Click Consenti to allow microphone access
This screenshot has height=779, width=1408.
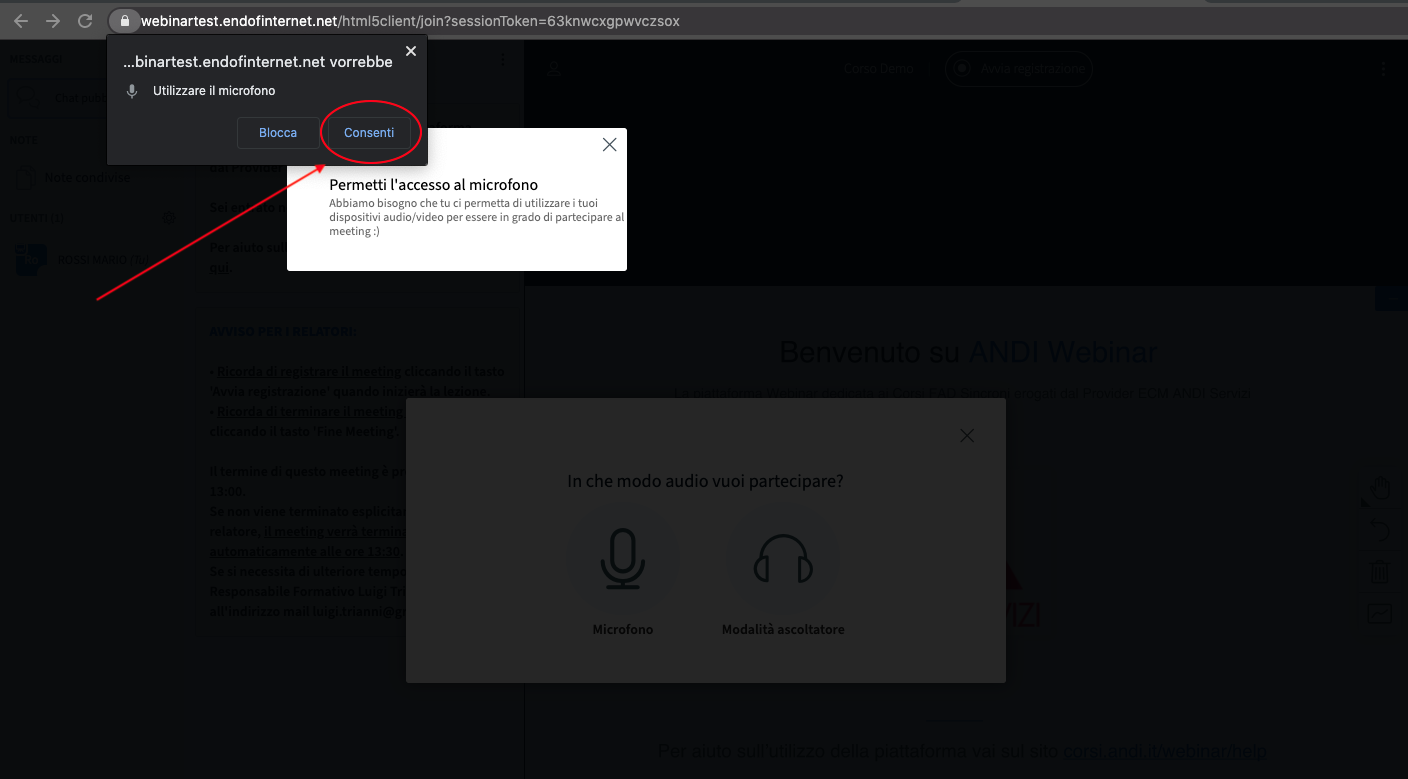click(369, 133)
